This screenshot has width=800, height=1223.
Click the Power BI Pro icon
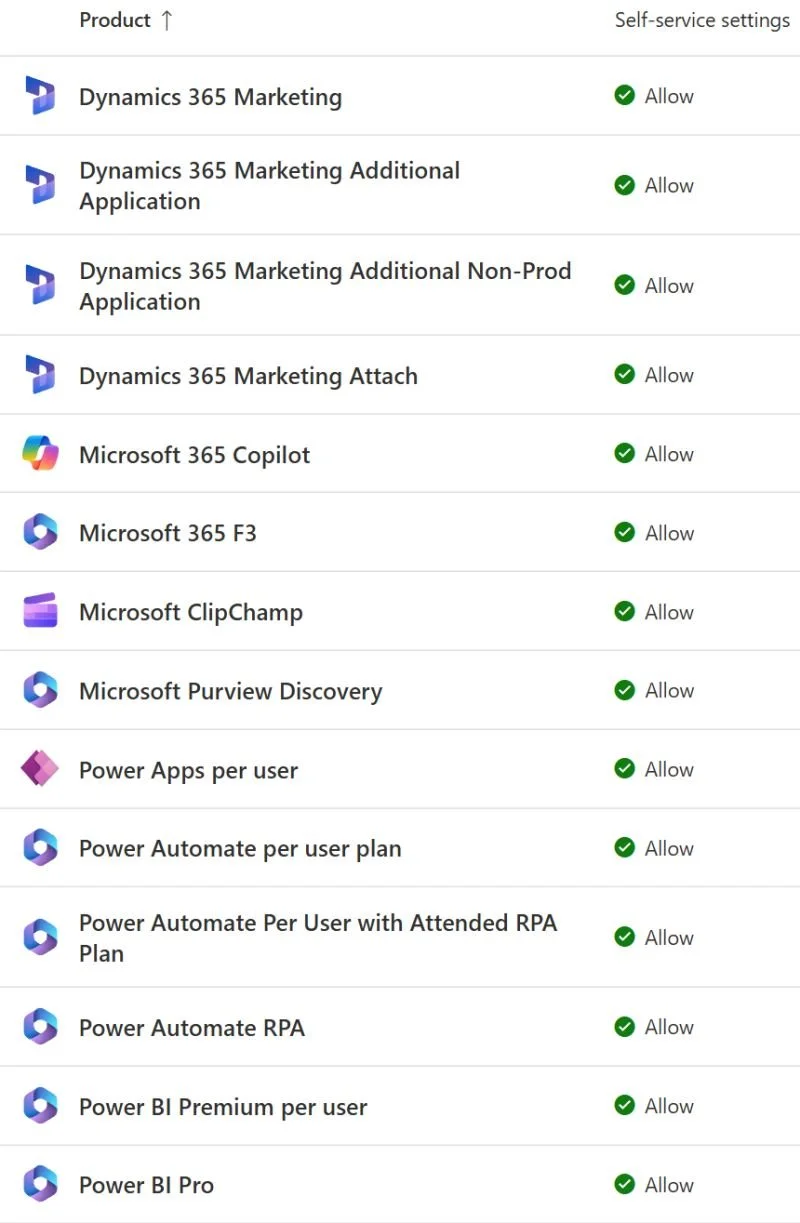click(x=40, y=1185)
